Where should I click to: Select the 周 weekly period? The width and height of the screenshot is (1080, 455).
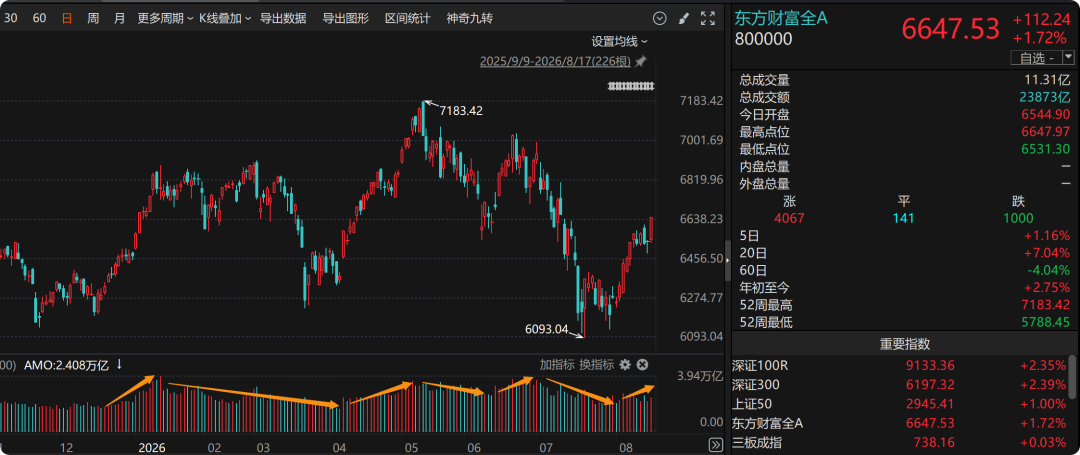tap(93, 19)
